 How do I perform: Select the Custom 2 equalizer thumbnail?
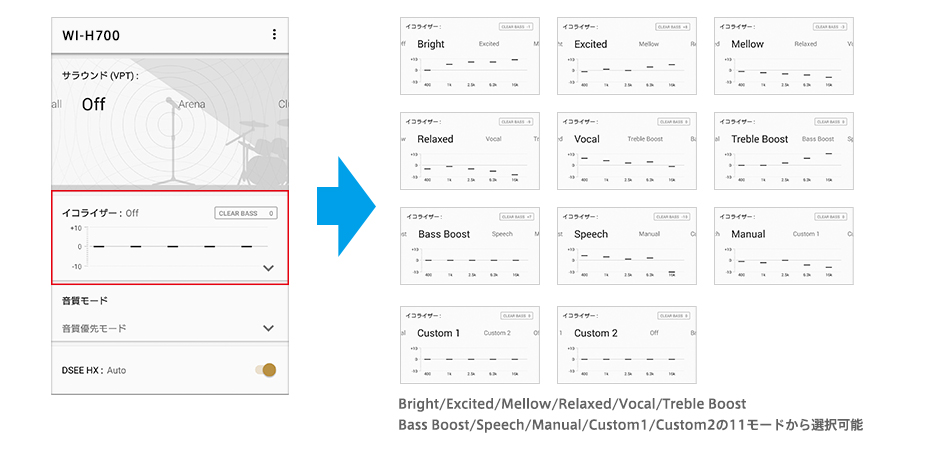pyautogui.click(x=626, y=345)
